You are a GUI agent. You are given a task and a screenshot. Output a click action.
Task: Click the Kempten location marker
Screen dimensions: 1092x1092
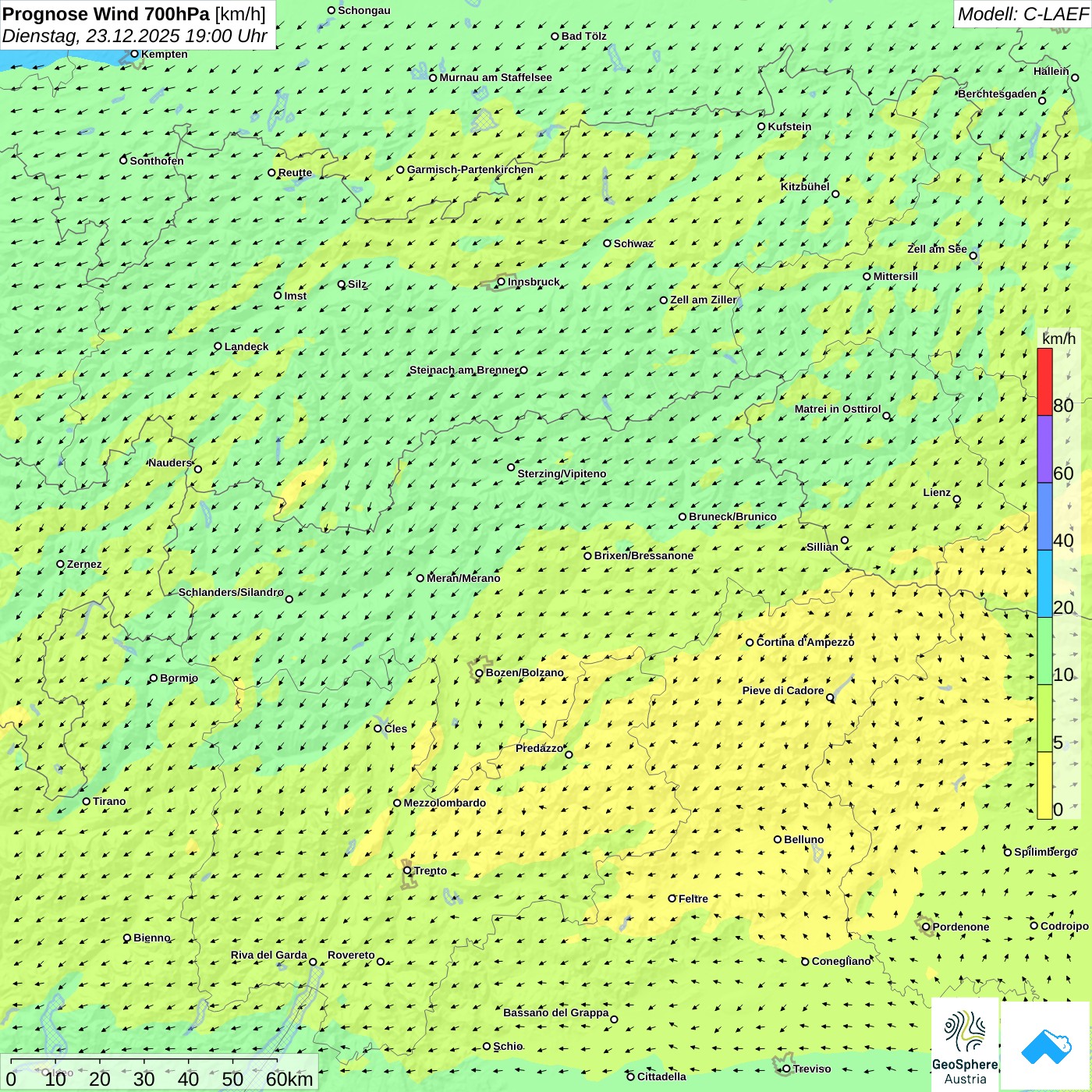tap(134, 54)
